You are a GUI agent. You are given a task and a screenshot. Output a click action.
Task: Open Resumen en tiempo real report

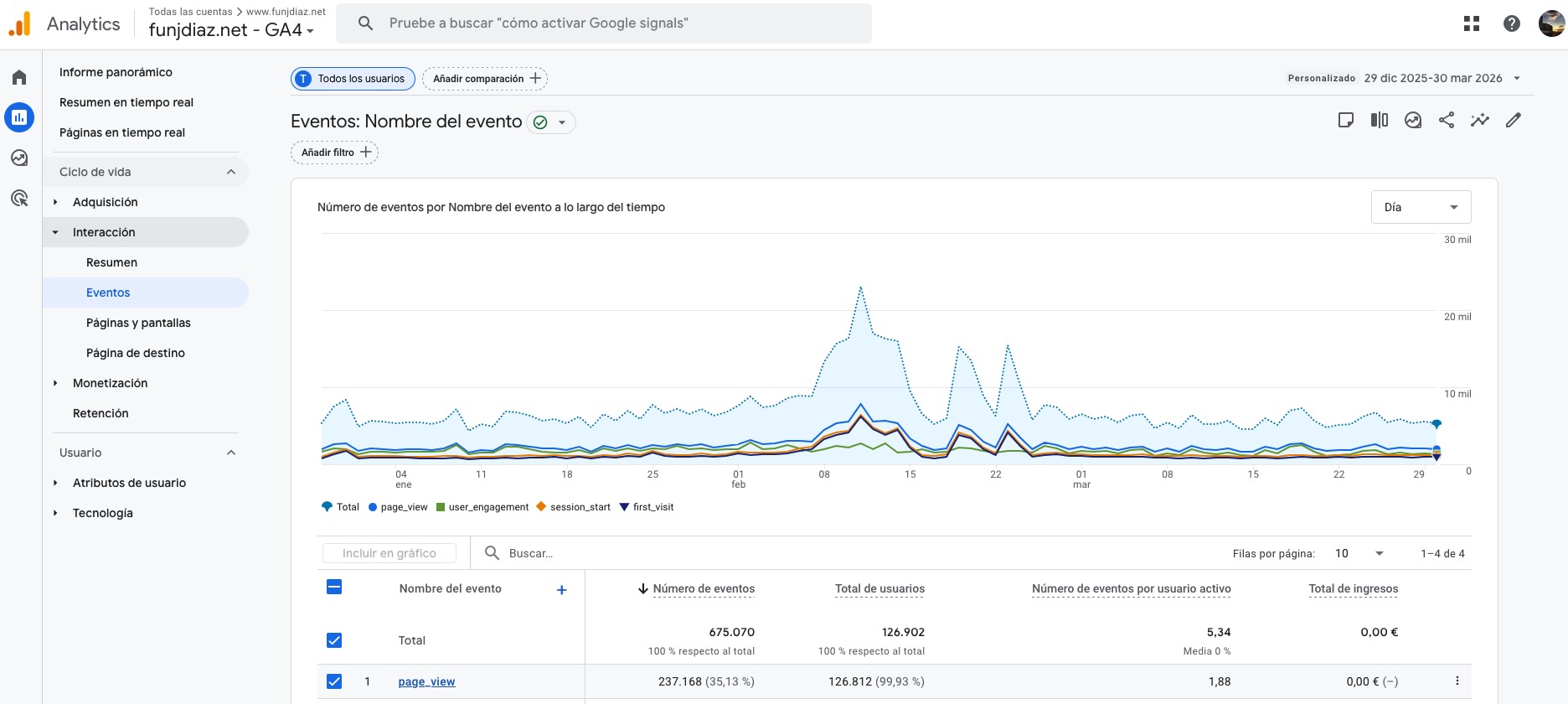pyautogui.click(x=126, y=102)
